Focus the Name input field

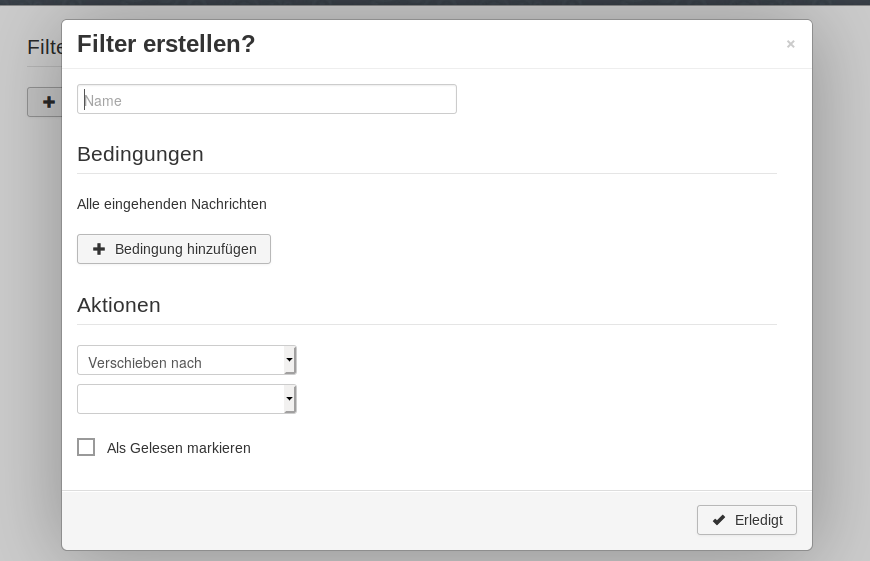click(x=267, y=99)
